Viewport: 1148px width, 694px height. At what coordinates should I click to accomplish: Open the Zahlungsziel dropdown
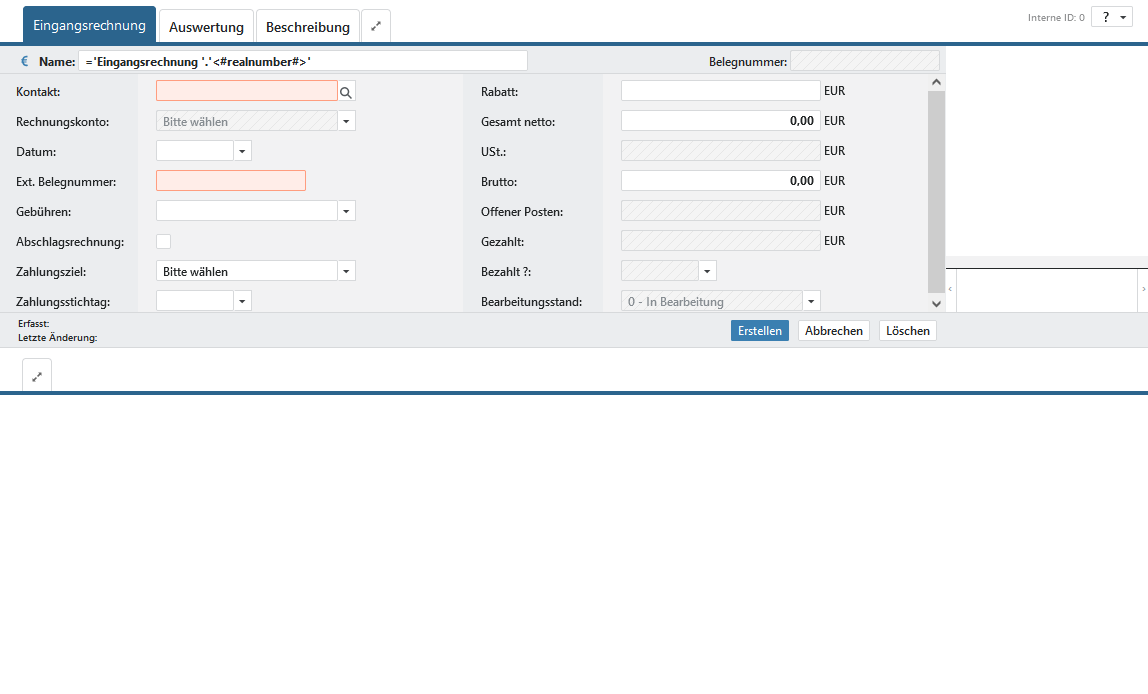coord(346,272)
